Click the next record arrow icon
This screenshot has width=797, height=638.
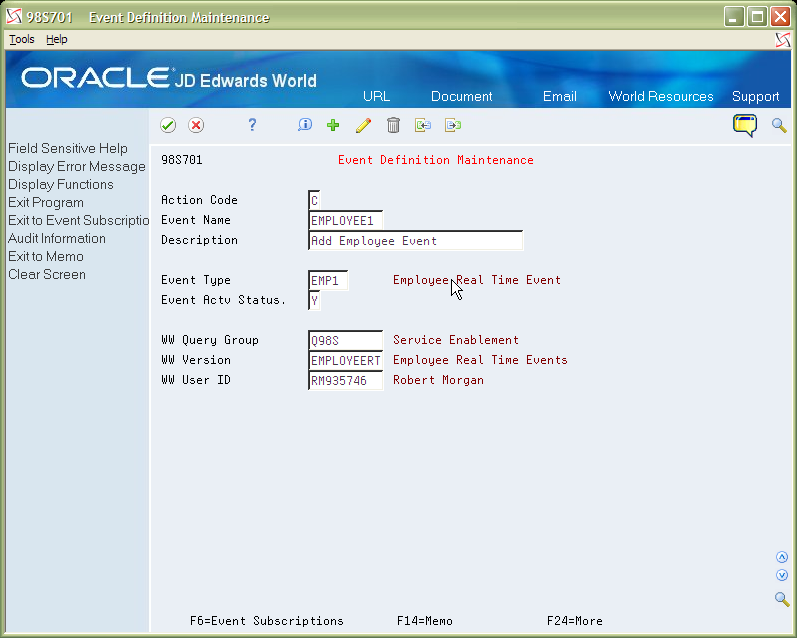[453, 125]
